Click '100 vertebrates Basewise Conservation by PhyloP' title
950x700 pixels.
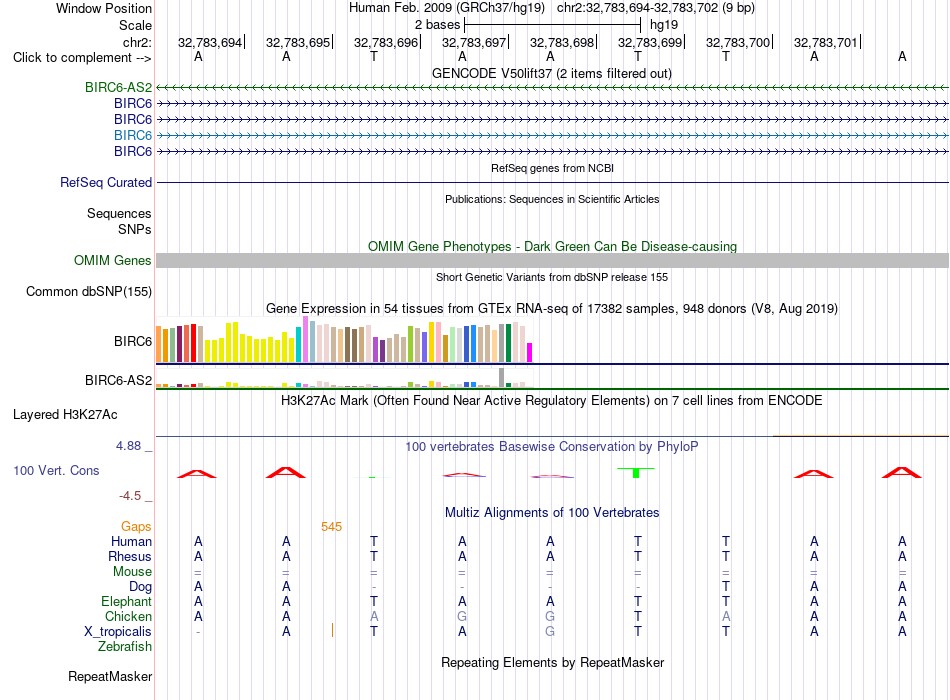click(x=552, y=447)
